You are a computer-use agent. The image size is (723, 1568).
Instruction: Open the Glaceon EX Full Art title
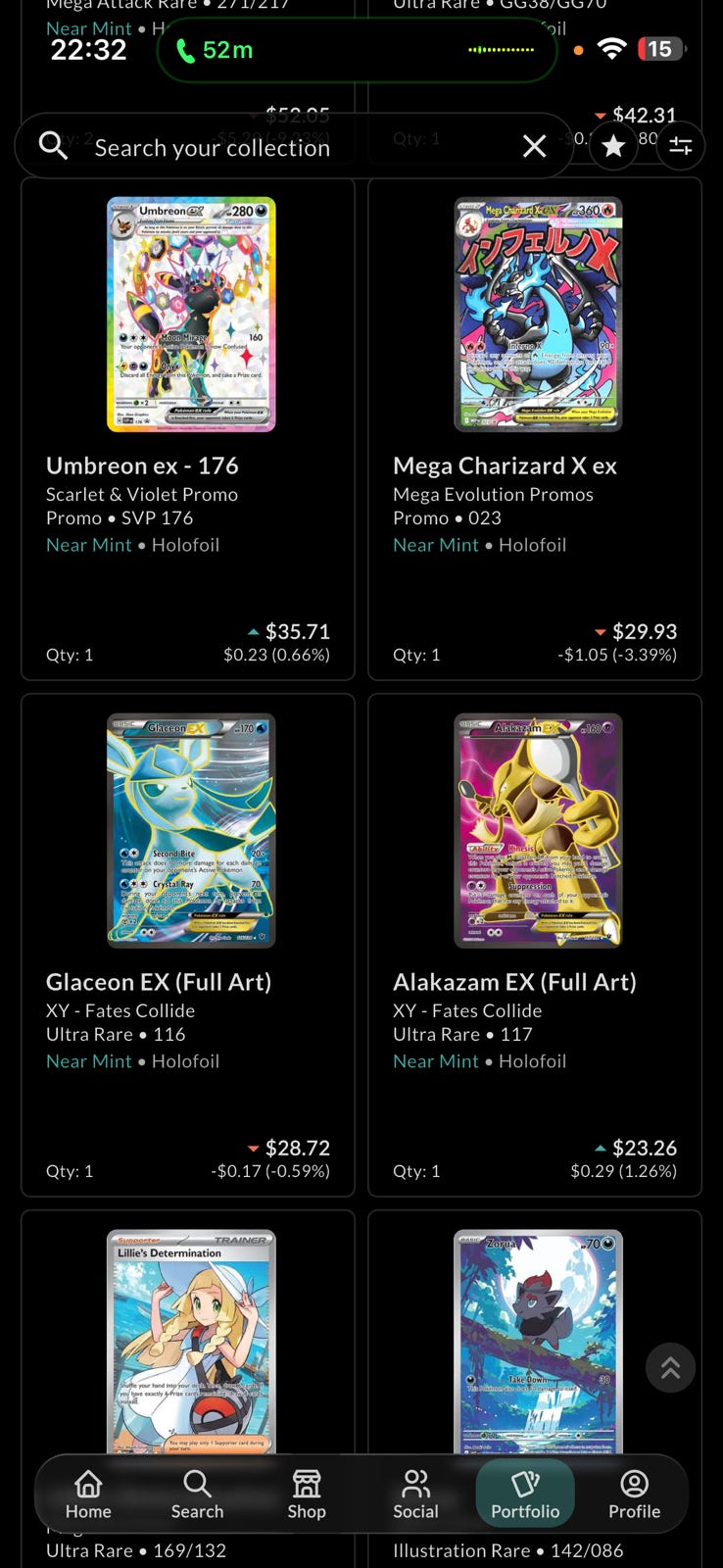coord(159,982)
